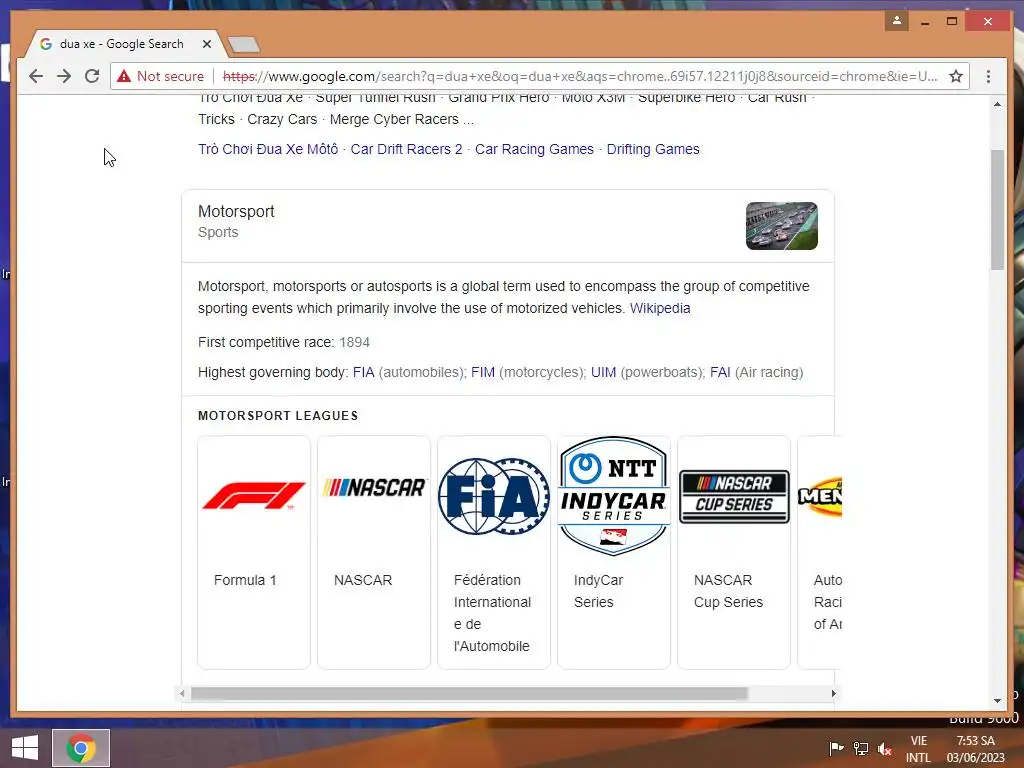This screenshot has height=768, width=1024.
Task: Open the Chrome profile user icon
Action: (x=897, y=21)
